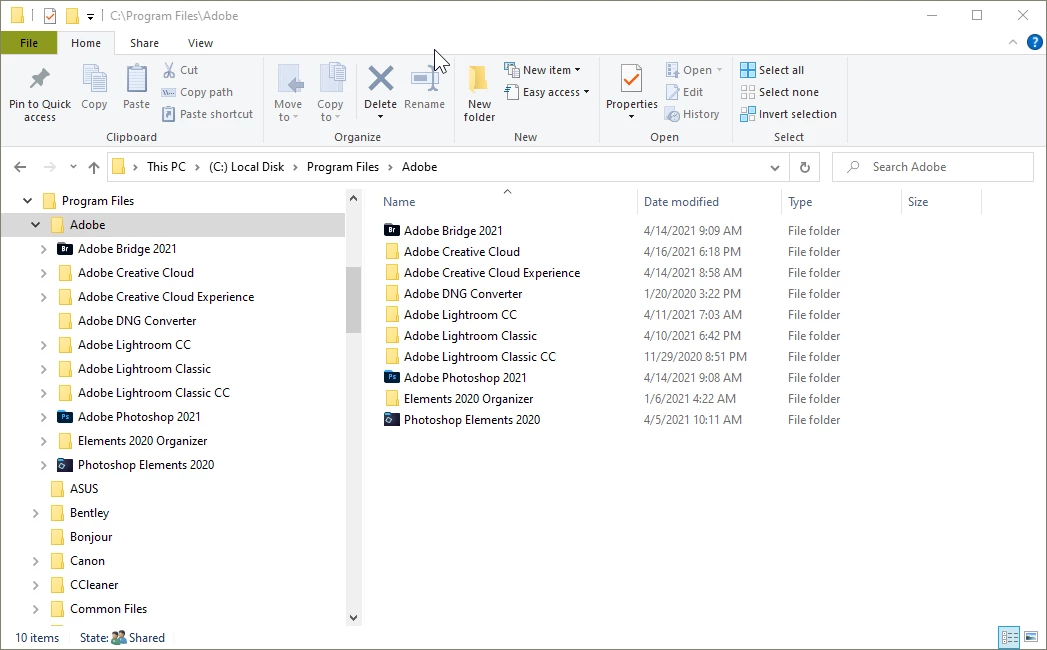Collapse the Program Files tree node
This screenshot has height=650, width=1047.
tap(27, 201)
